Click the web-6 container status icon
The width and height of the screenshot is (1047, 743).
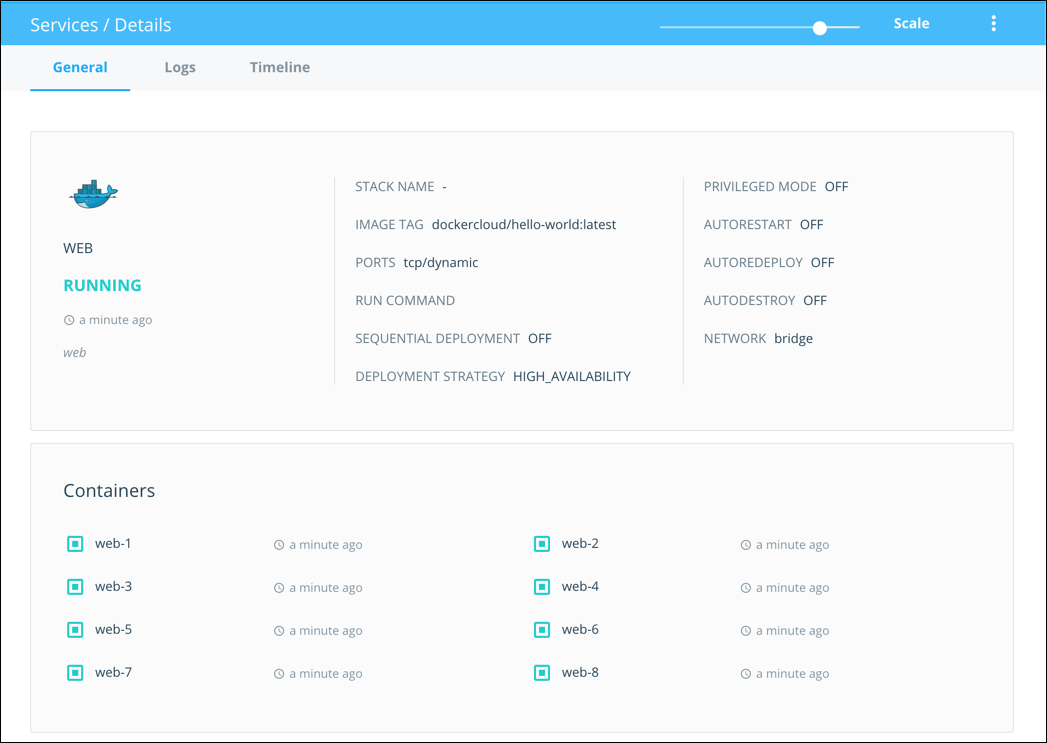click(x=542, y=630)
